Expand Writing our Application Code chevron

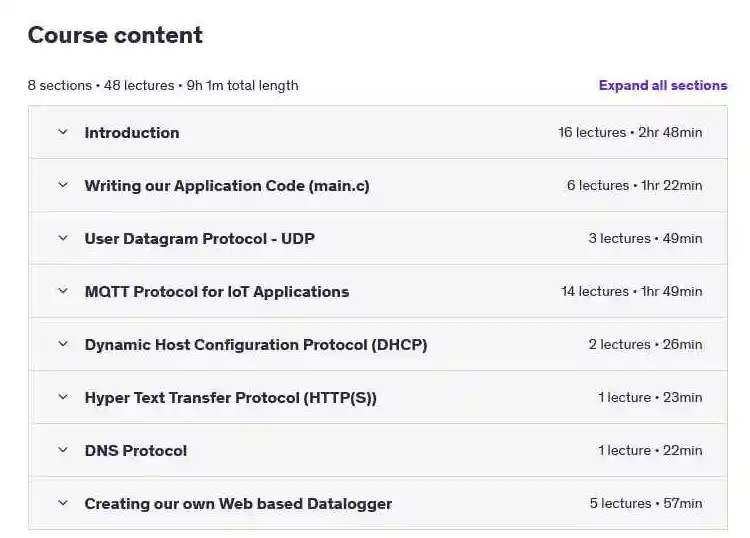point(63,185)
